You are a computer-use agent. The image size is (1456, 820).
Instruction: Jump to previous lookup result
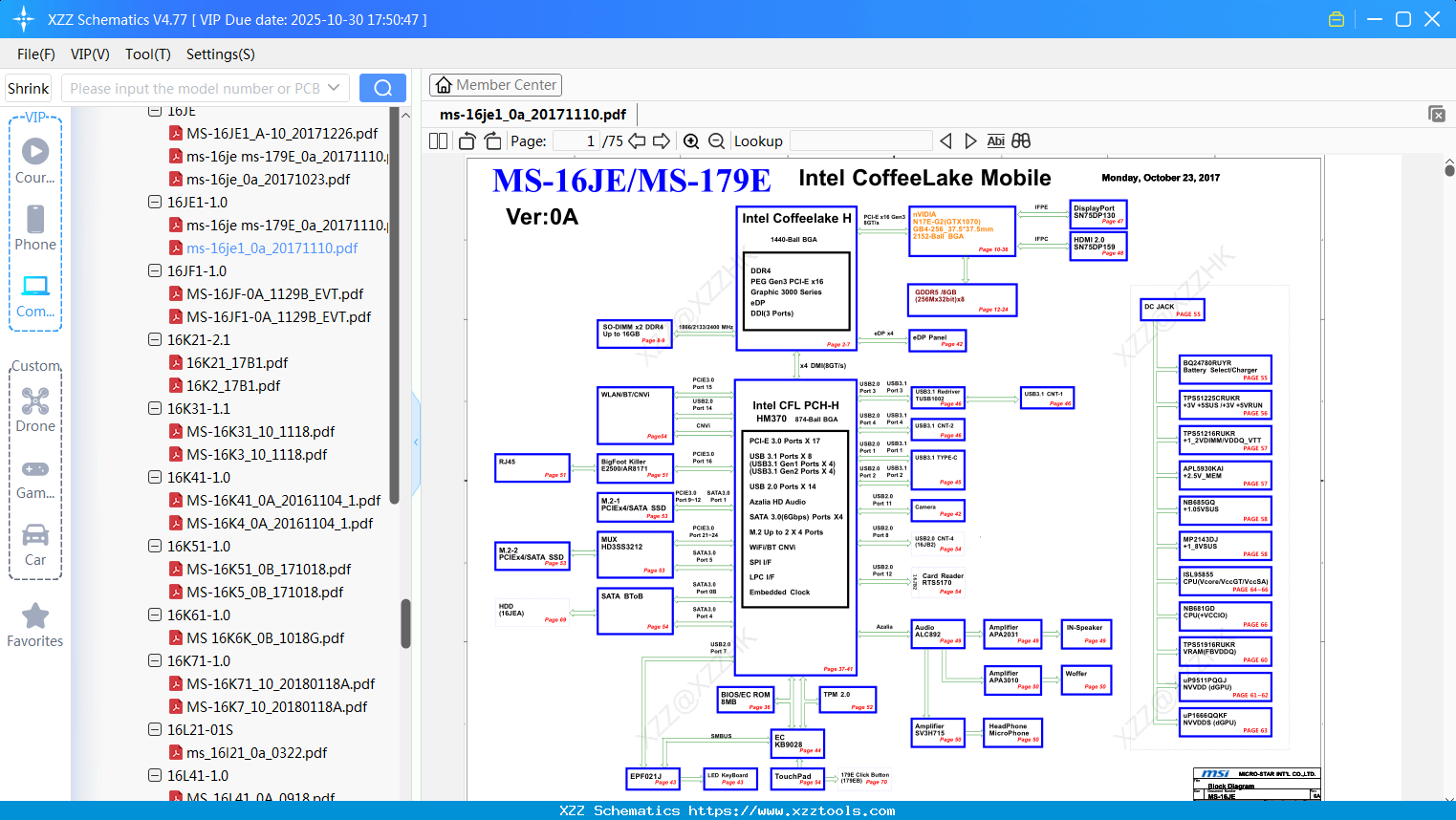(946, 141)
